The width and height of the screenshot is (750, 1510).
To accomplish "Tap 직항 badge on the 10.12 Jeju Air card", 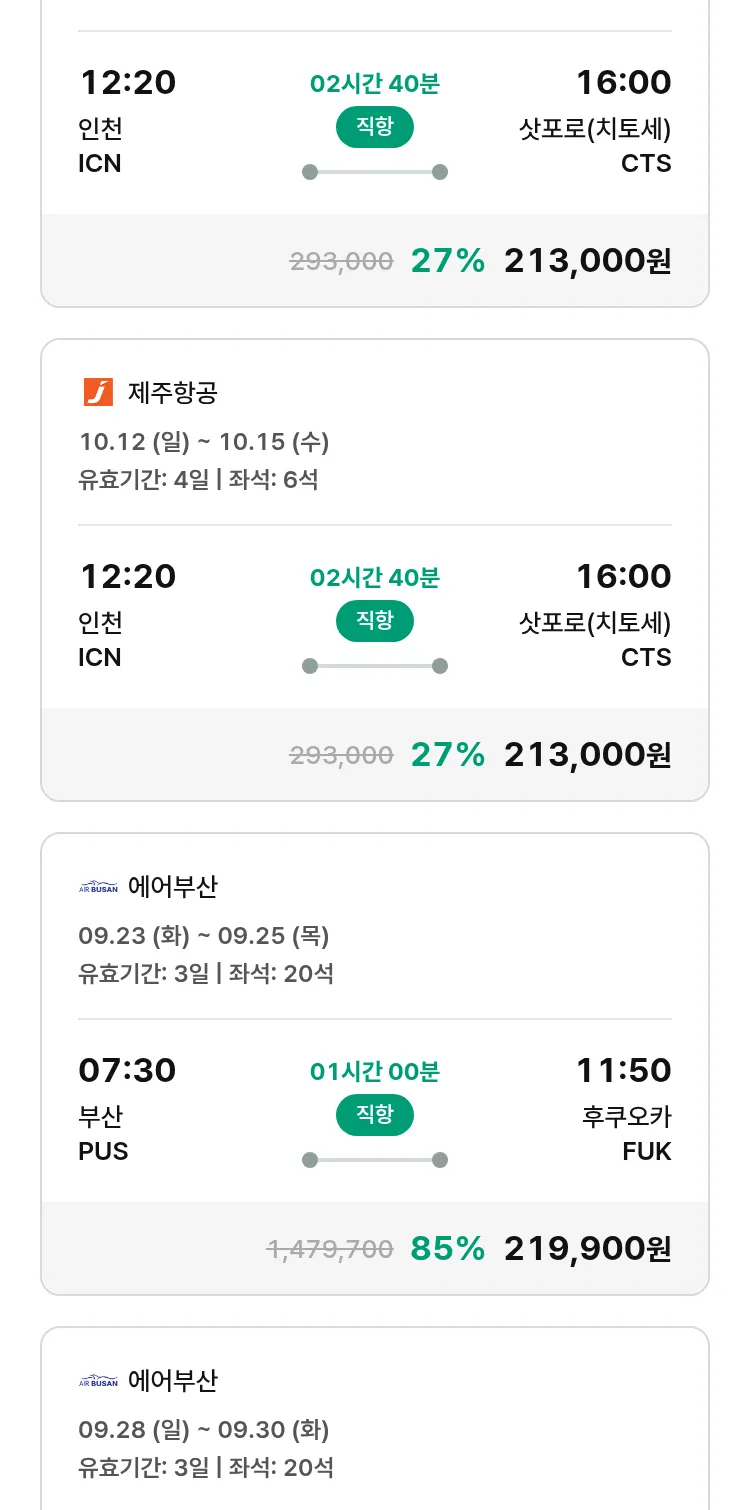I will pos(374,621).
